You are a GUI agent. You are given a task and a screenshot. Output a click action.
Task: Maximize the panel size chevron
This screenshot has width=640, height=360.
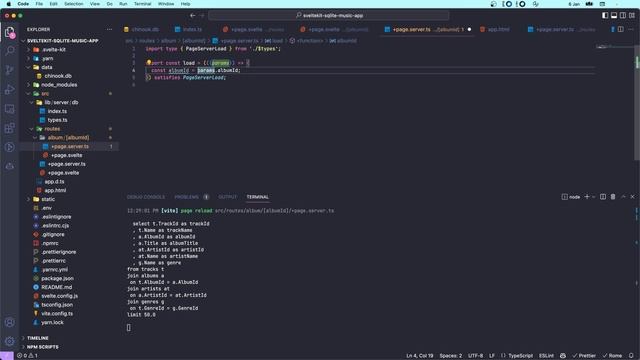click(x=623, y=197)
